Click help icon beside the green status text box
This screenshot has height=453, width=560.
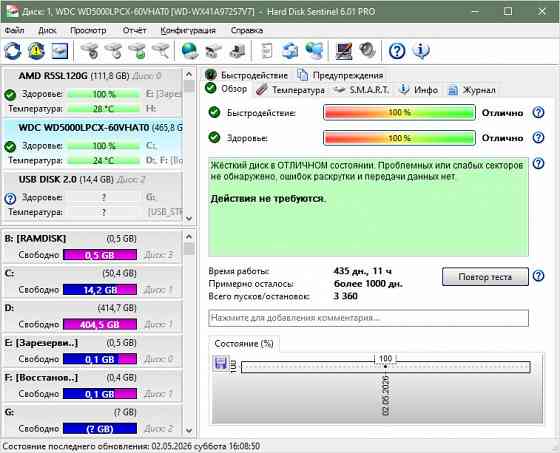[x=538, y=164]
